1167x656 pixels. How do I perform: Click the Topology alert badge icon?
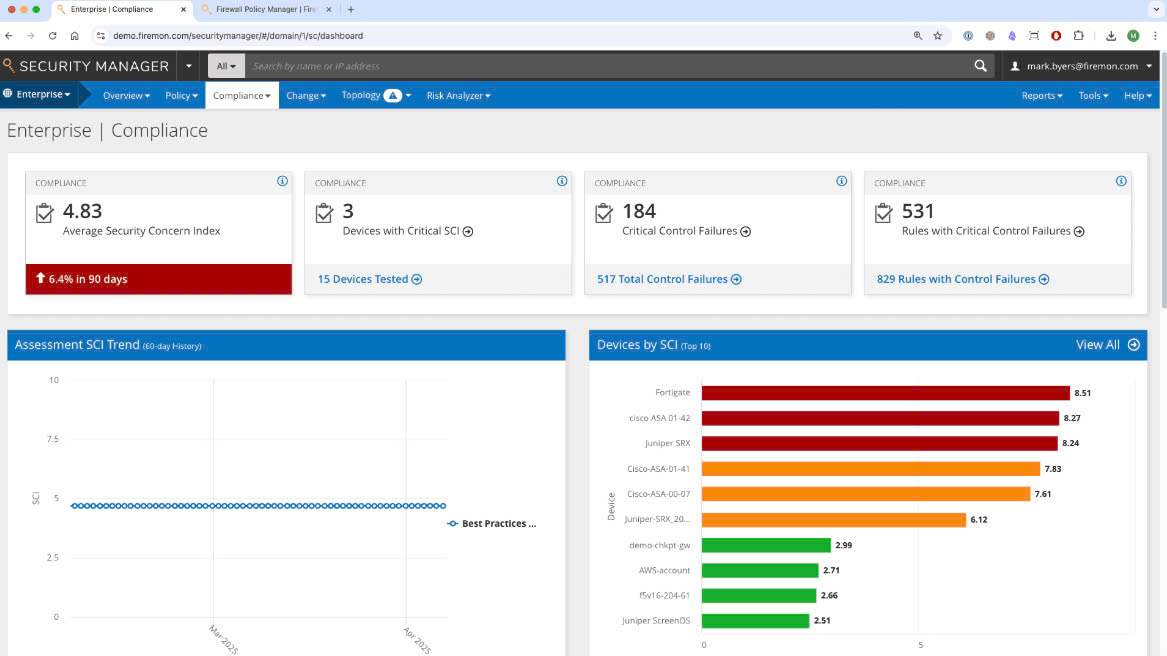point(393,96)
